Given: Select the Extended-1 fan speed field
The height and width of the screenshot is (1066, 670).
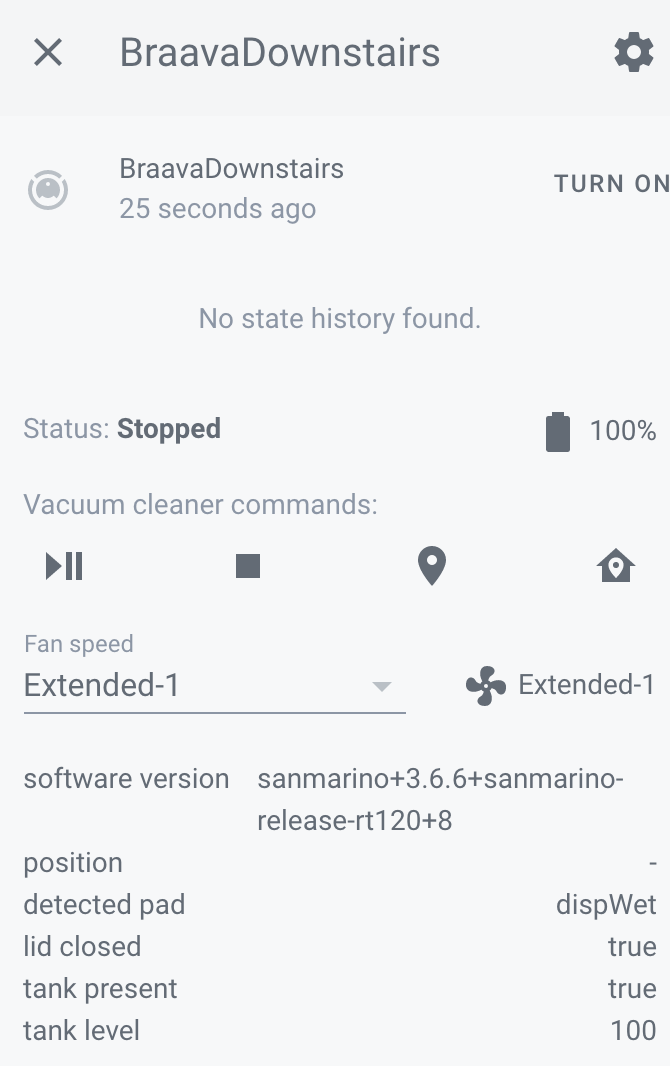Looking at the screenshot, I should point(215,685).
